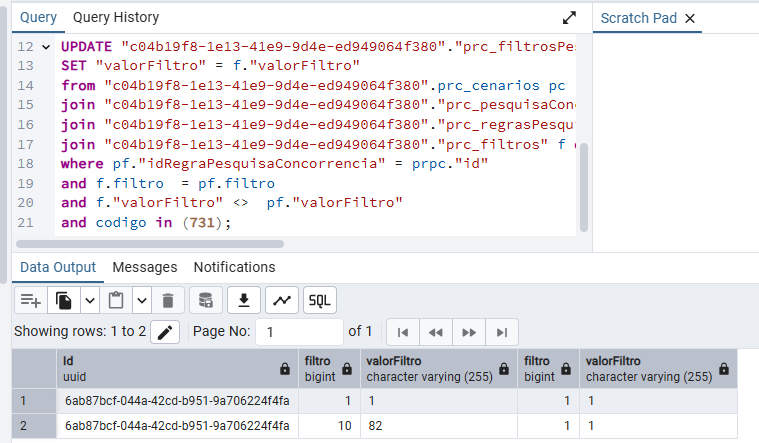Click the Add row icon
Screen dimensions: 759x443
(x=31, y=300)
